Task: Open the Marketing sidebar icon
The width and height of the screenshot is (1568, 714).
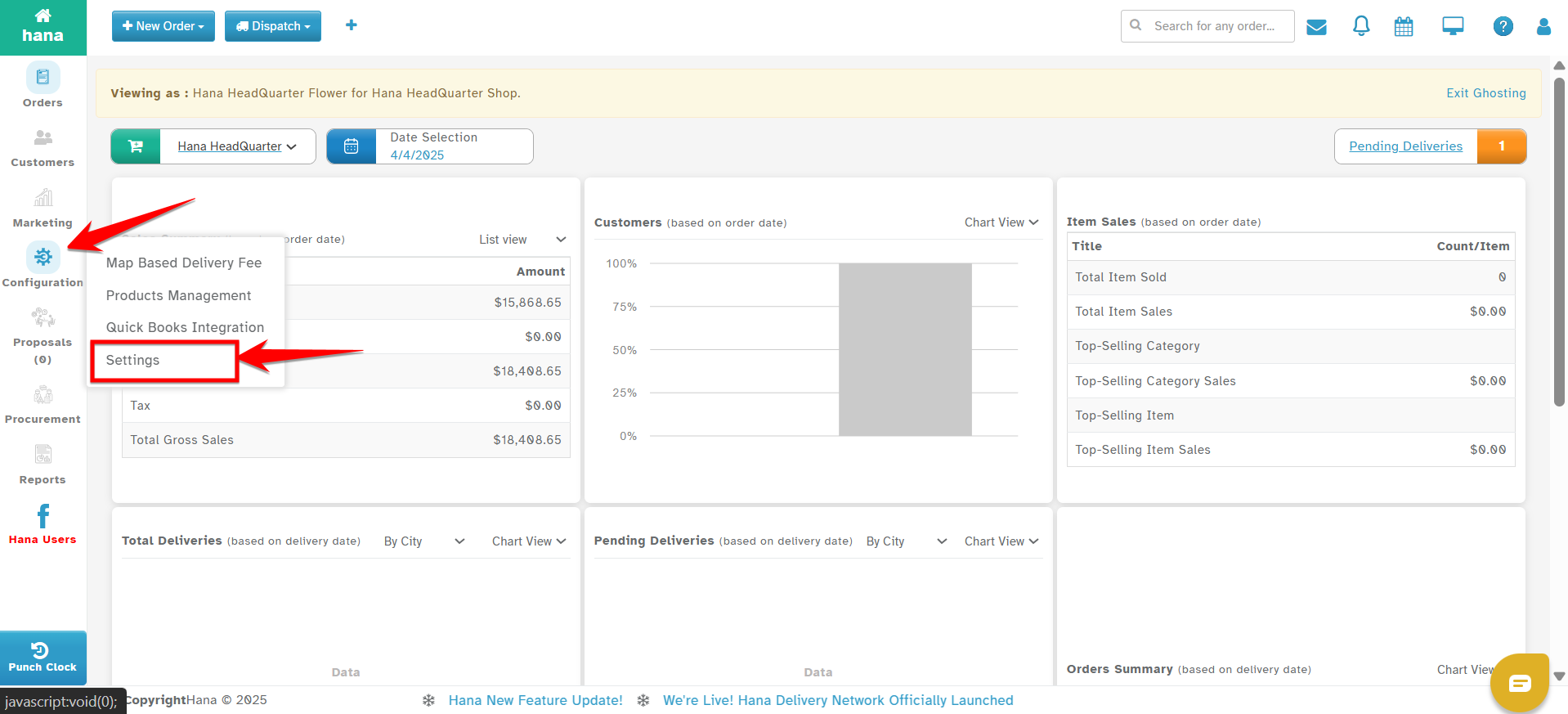Action: point(43,197)
